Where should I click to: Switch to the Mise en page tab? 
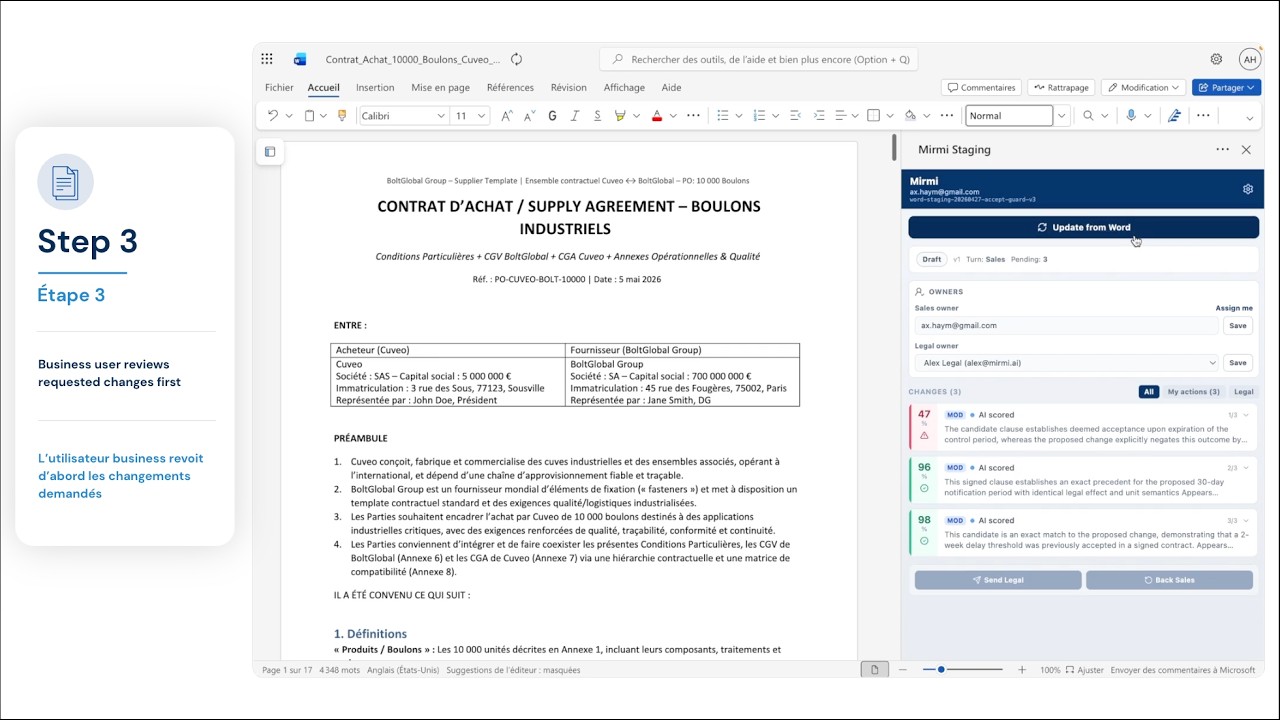tap(440, 88)
